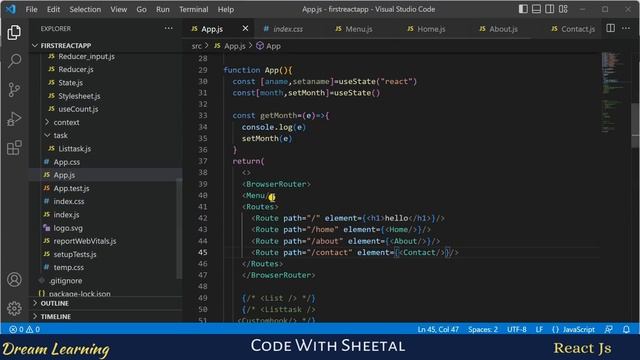Click the feedback icon in the status bar
Screen dimensions: 640x360
[x=609, y=329]
